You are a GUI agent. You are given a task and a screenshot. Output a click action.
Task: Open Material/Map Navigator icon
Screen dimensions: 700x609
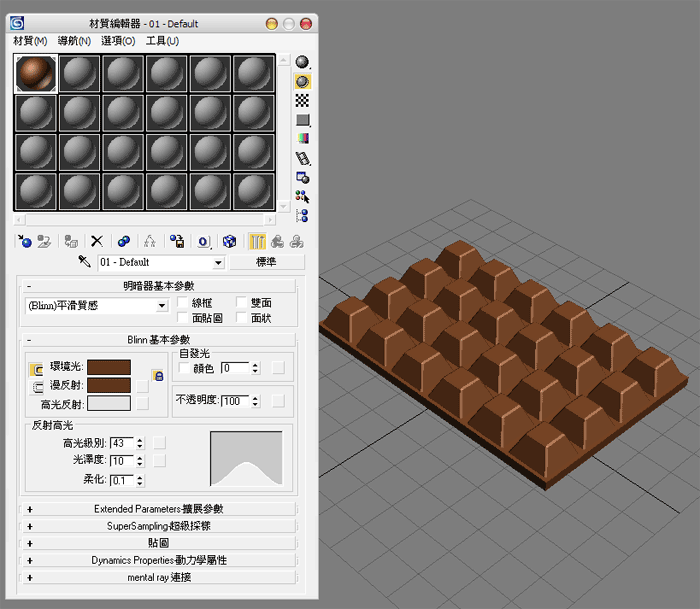click(302, 216)
